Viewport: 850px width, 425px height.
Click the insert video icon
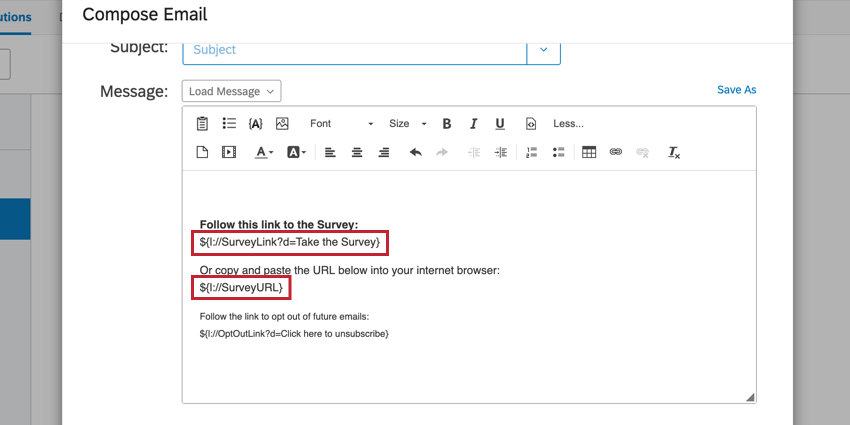(x=229, y=152)
